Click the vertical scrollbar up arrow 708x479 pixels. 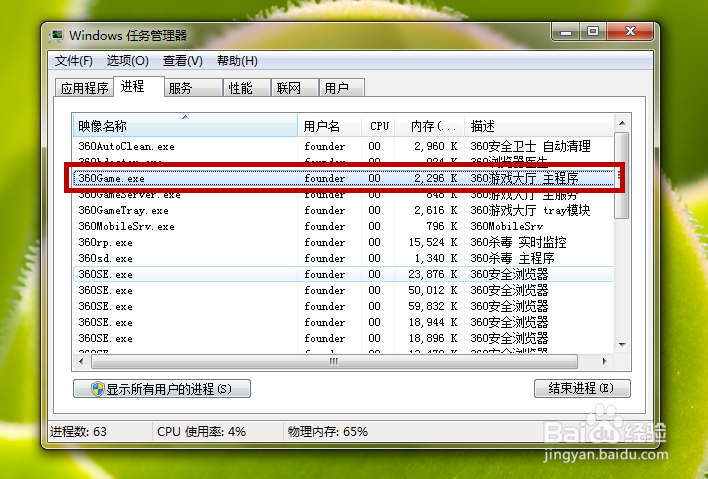pyautogui.click(x=622, y=123)
